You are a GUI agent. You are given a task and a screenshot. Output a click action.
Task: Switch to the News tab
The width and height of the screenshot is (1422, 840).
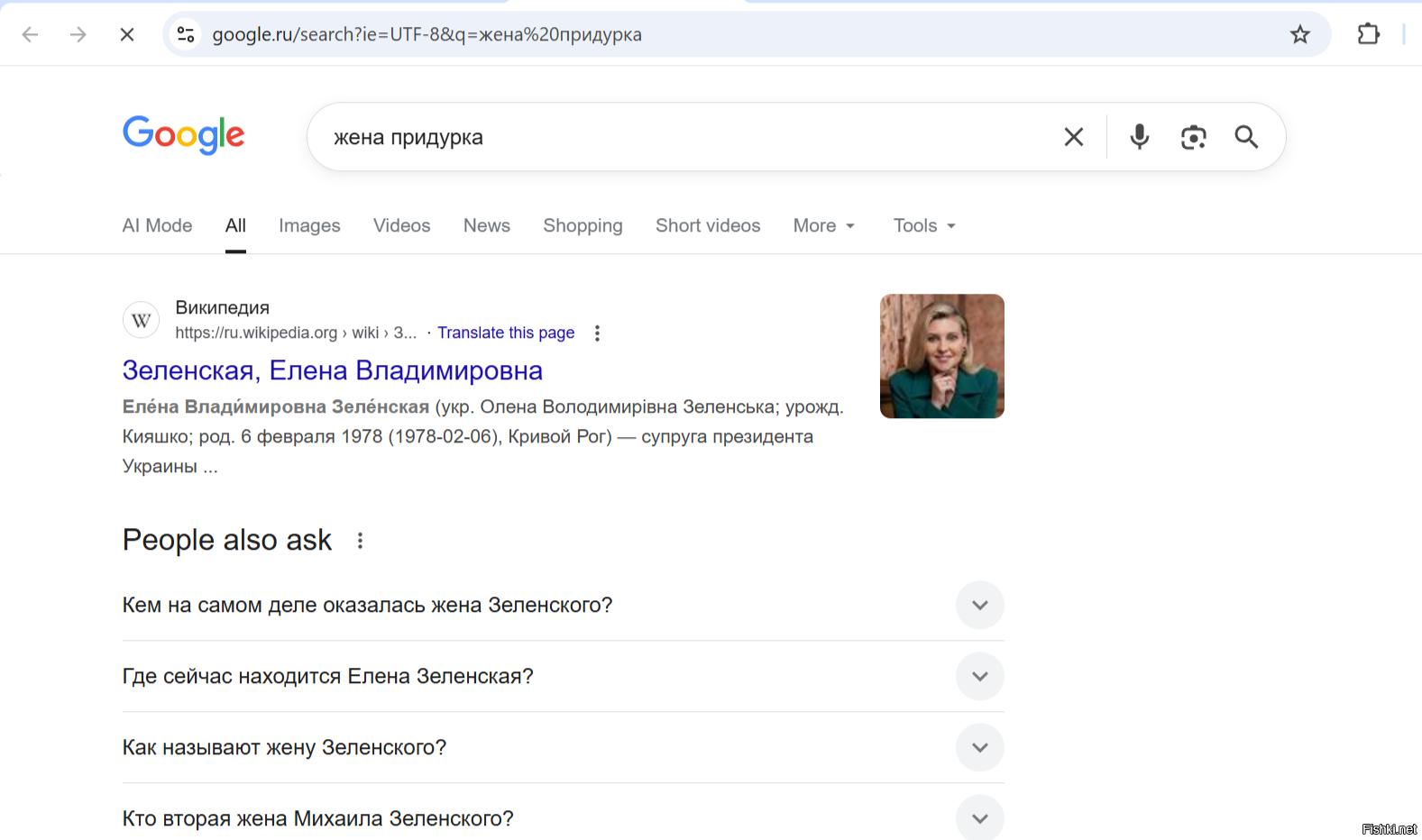tap(486, 225)
